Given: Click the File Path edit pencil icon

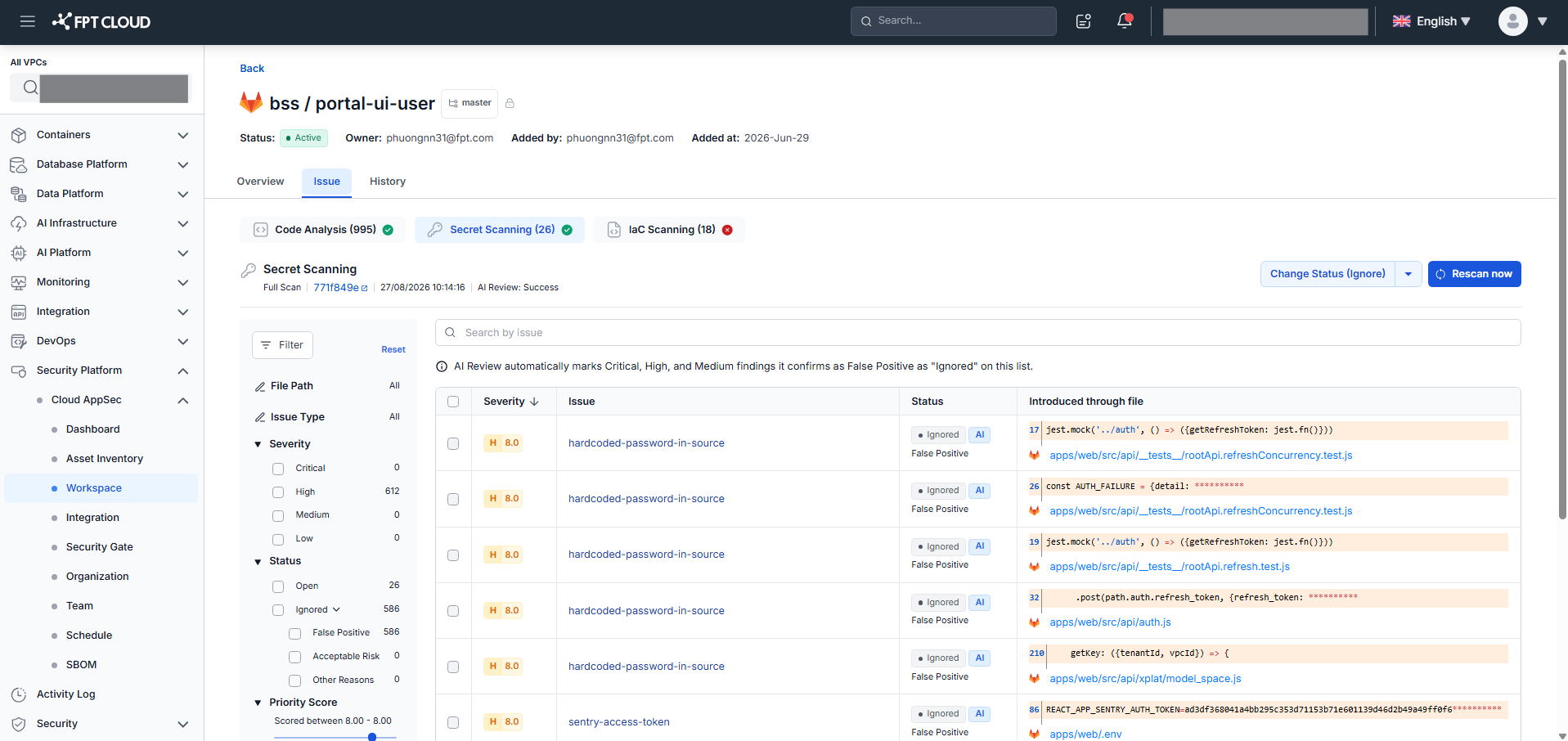Looking at the screenshot, I should pos(260,386).
